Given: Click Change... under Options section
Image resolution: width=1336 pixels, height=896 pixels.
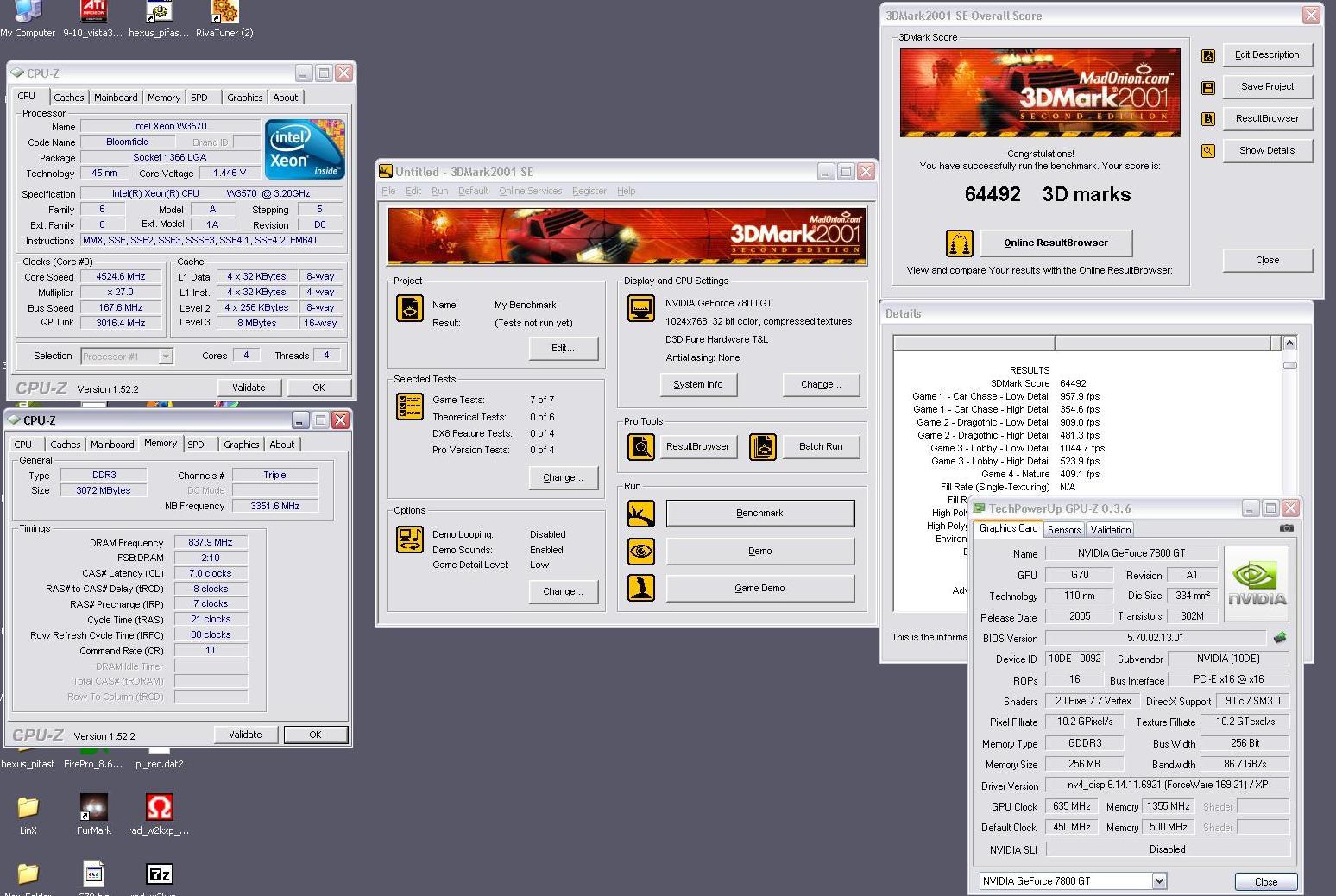Looking at the screenshot, I should [563, 592].
